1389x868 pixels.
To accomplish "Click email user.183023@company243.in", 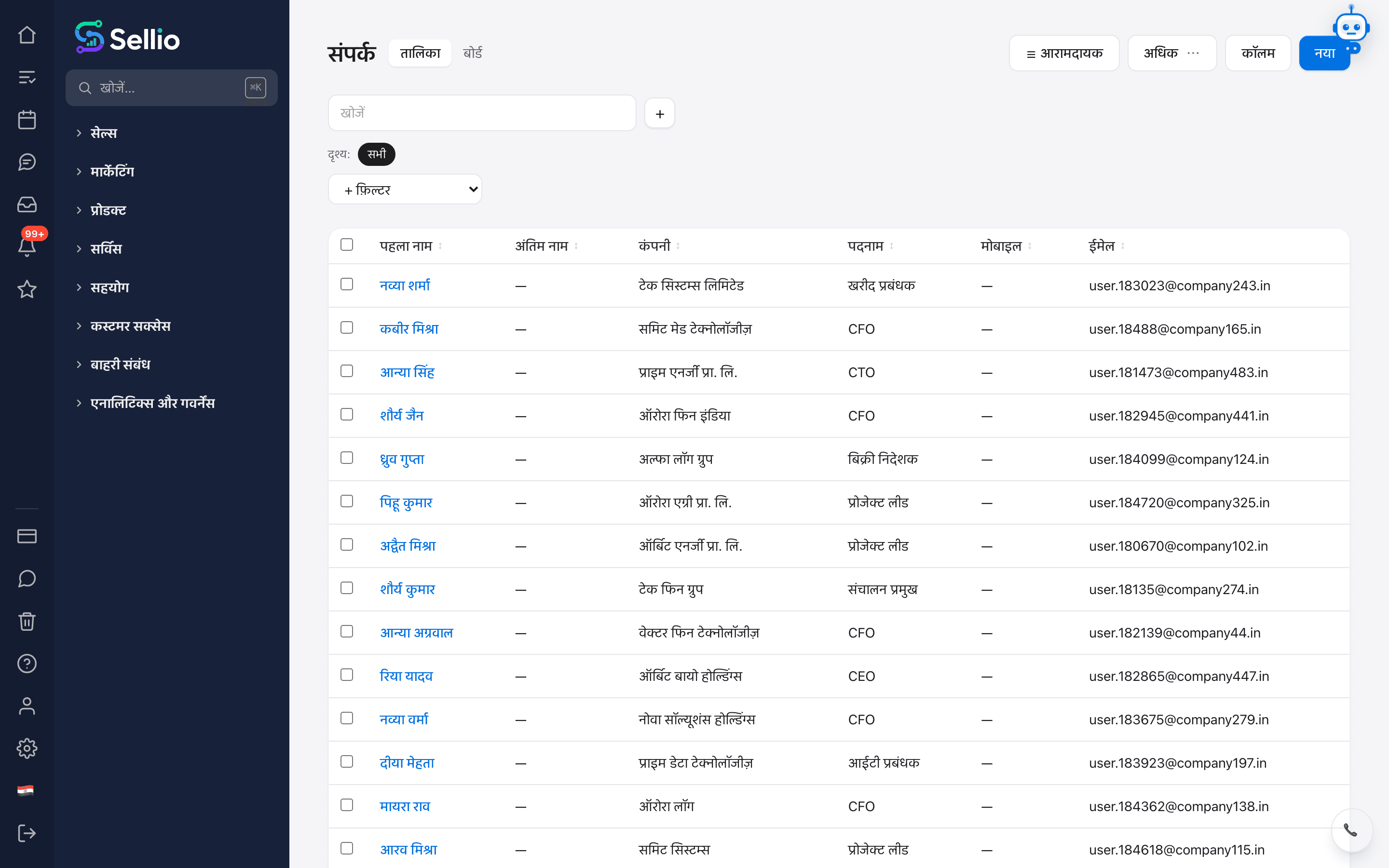I will (x=1180, y=286).
